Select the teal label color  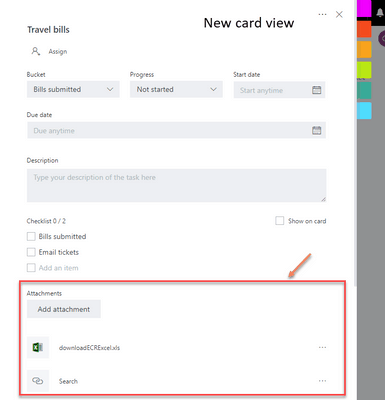(x=364, y=90)
